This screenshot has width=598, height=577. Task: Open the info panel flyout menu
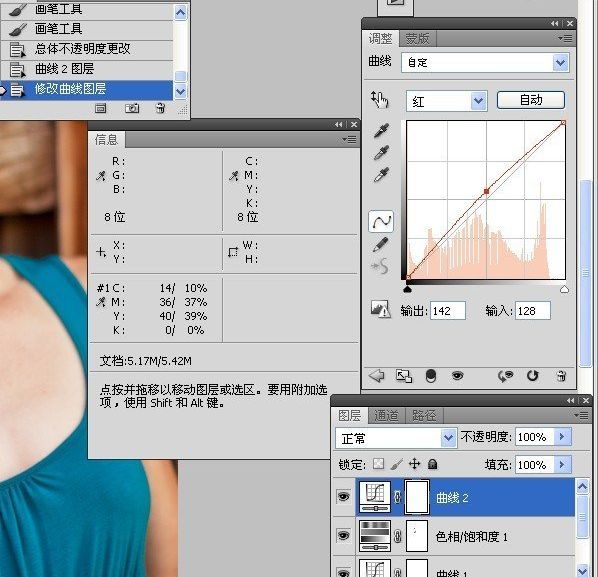349,140
